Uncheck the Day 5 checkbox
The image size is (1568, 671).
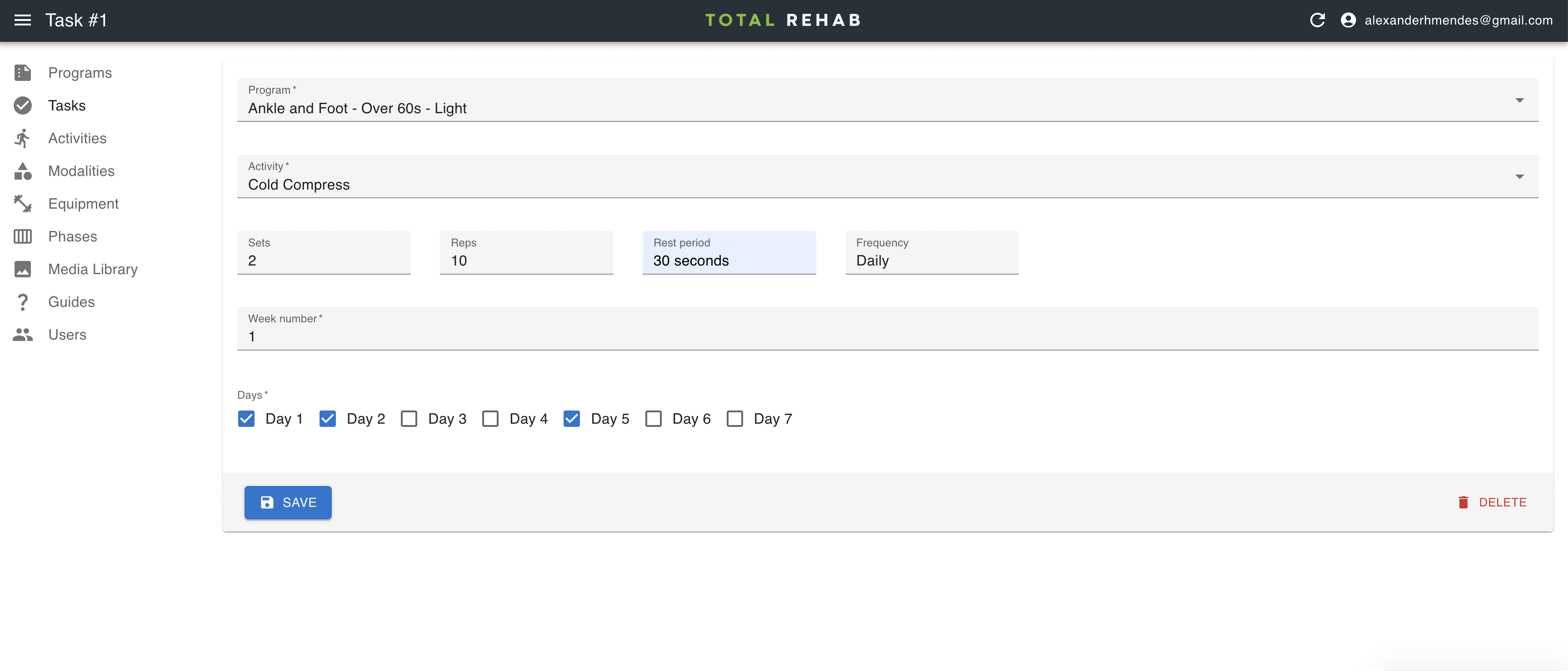572,419
